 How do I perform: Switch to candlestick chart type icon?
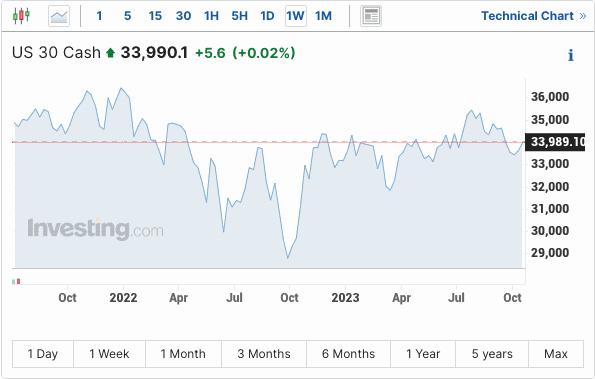click(21, 16)
